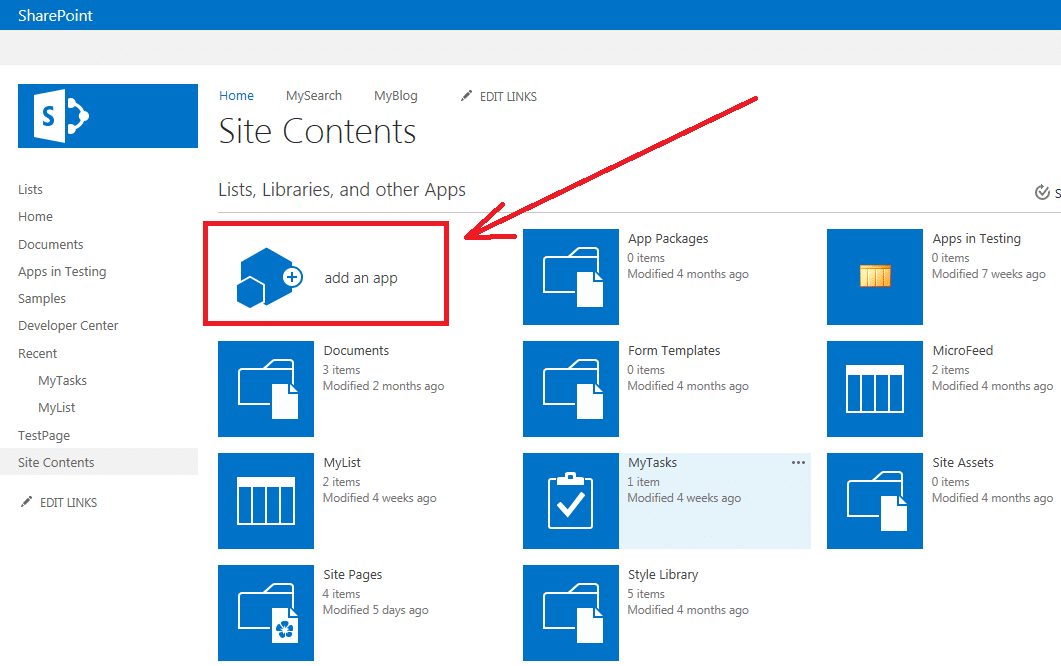The height and width of the screenshot is (666, 1061).
Task: Open Home in the sidebar
Action: 35,217
